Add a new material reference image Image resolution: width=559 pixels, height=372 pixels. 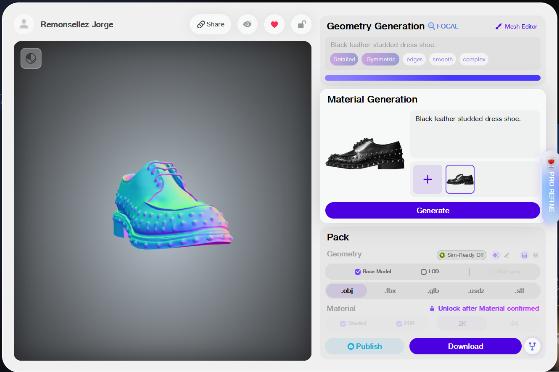pos(427,179)
